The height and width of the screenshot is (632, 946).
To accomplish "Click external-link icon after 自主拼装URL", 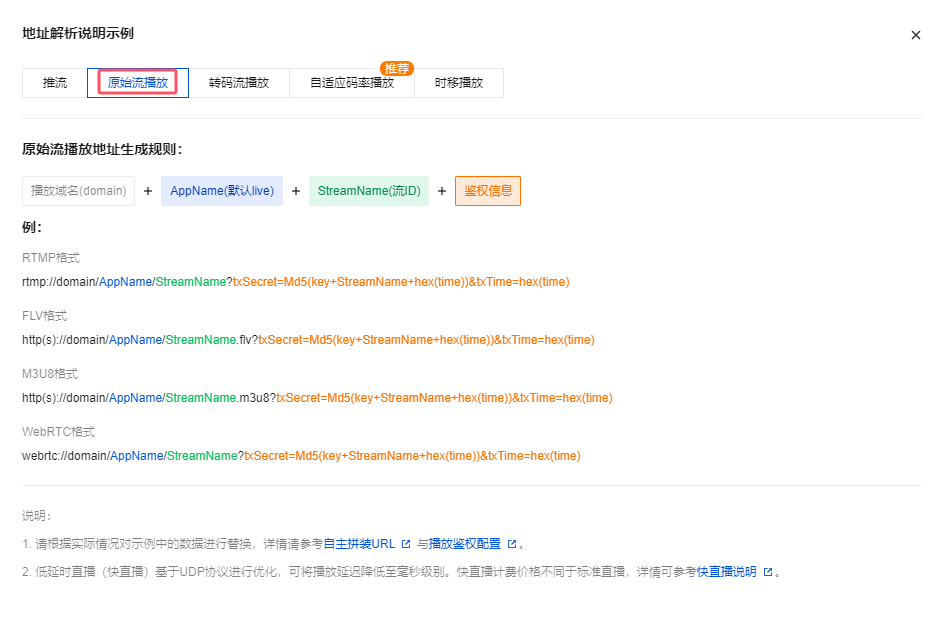I will pyautogui.click(x=406, y=544).
